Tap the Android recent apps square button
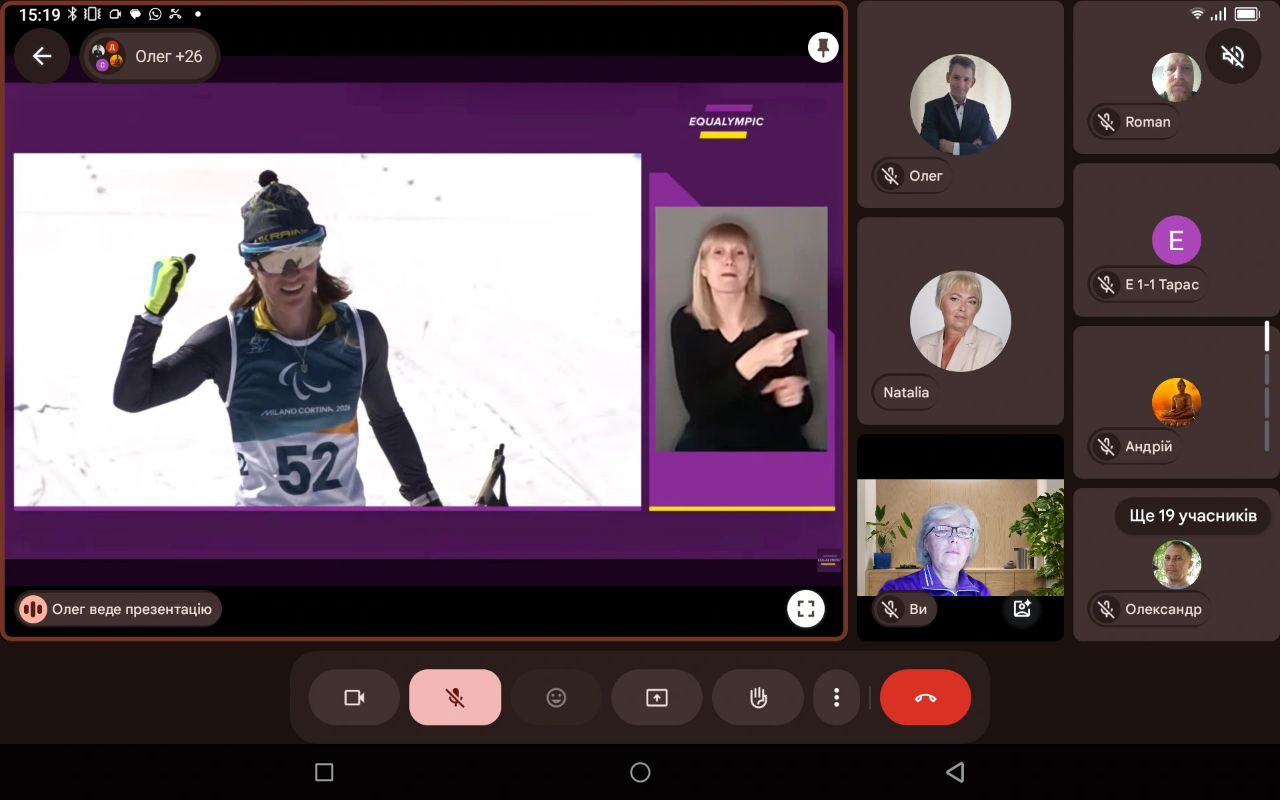Screen dimensions: 1280x800 [x=323, y=772]
